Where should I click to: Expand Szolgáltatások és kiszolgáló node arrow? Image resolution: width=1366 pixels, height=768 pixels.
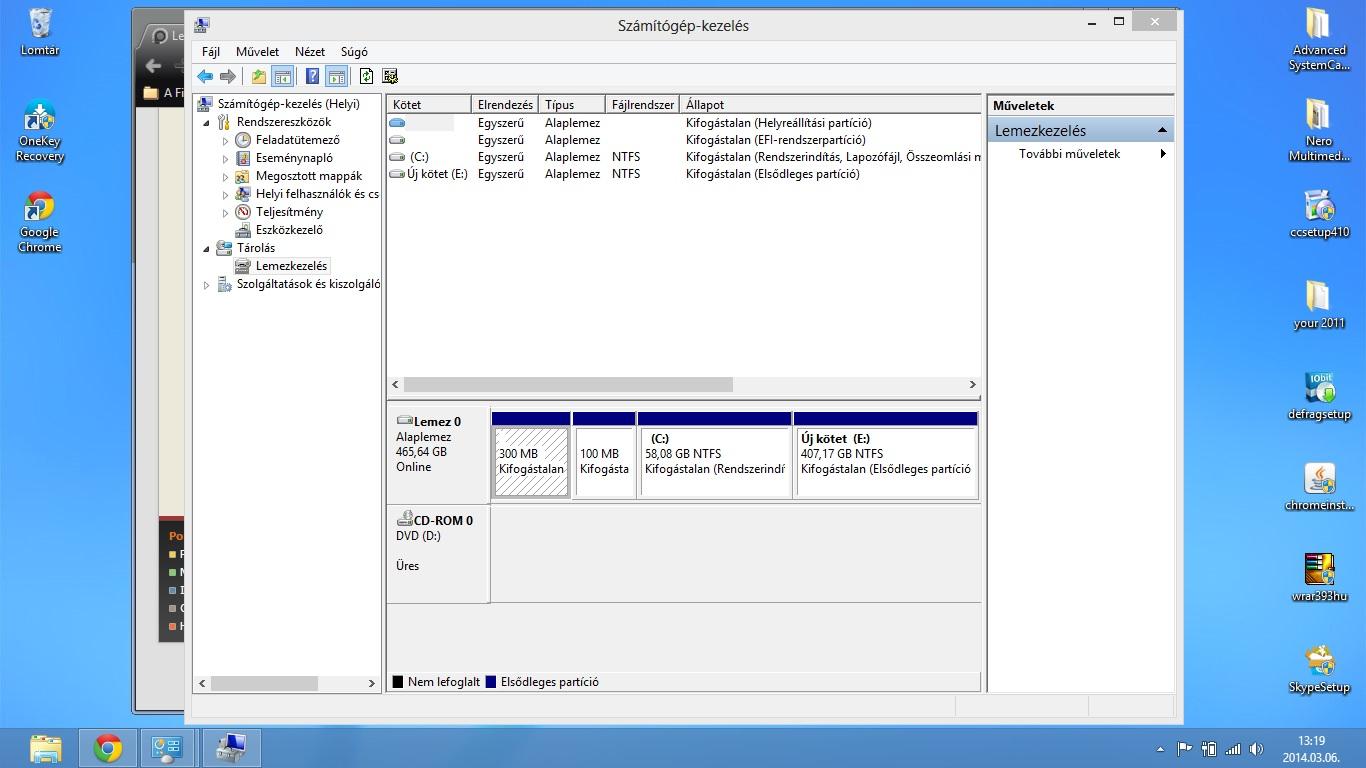click(207, 285)
